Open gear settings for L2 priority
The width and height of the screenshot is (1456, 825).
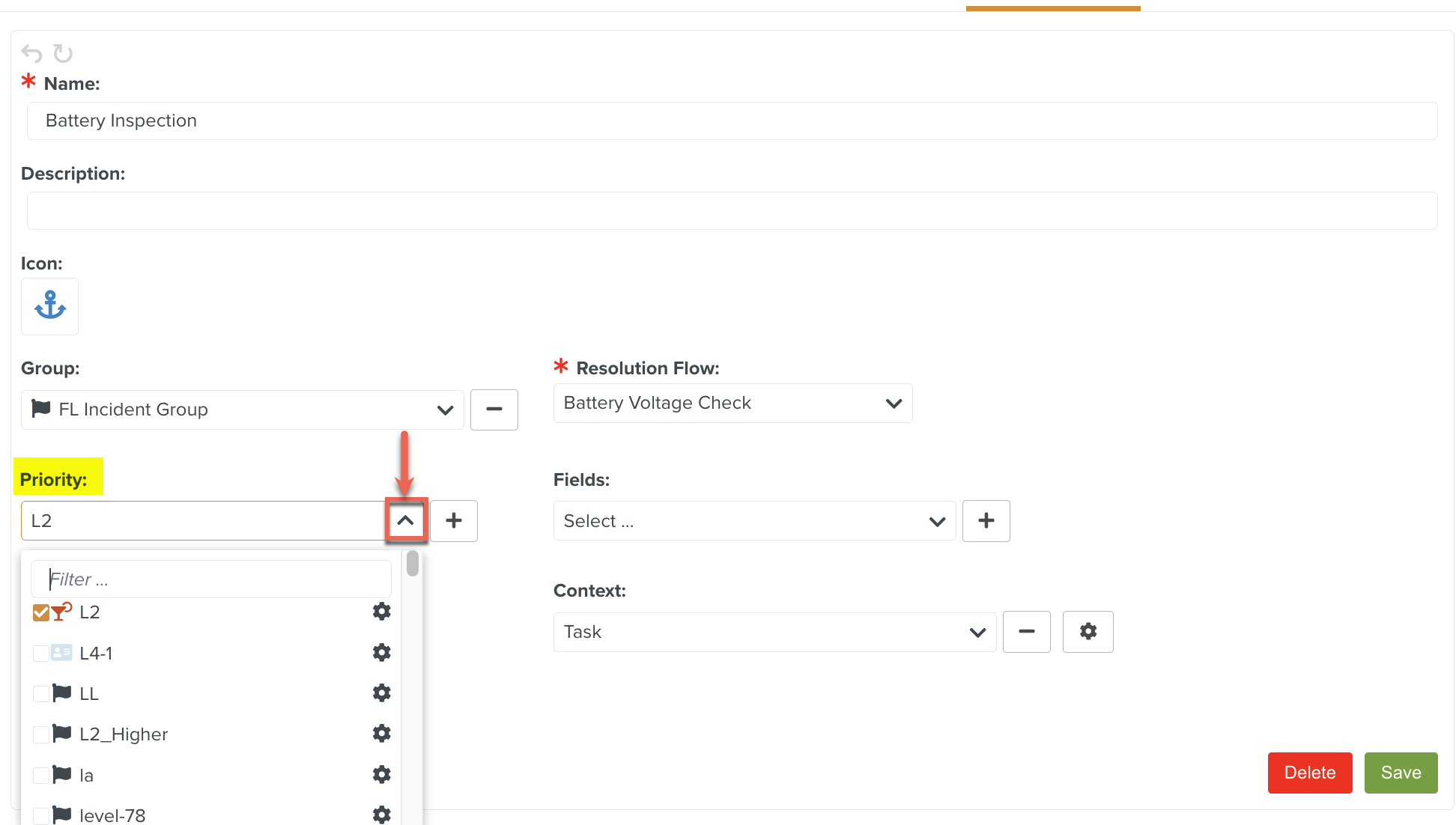point(382,612)
